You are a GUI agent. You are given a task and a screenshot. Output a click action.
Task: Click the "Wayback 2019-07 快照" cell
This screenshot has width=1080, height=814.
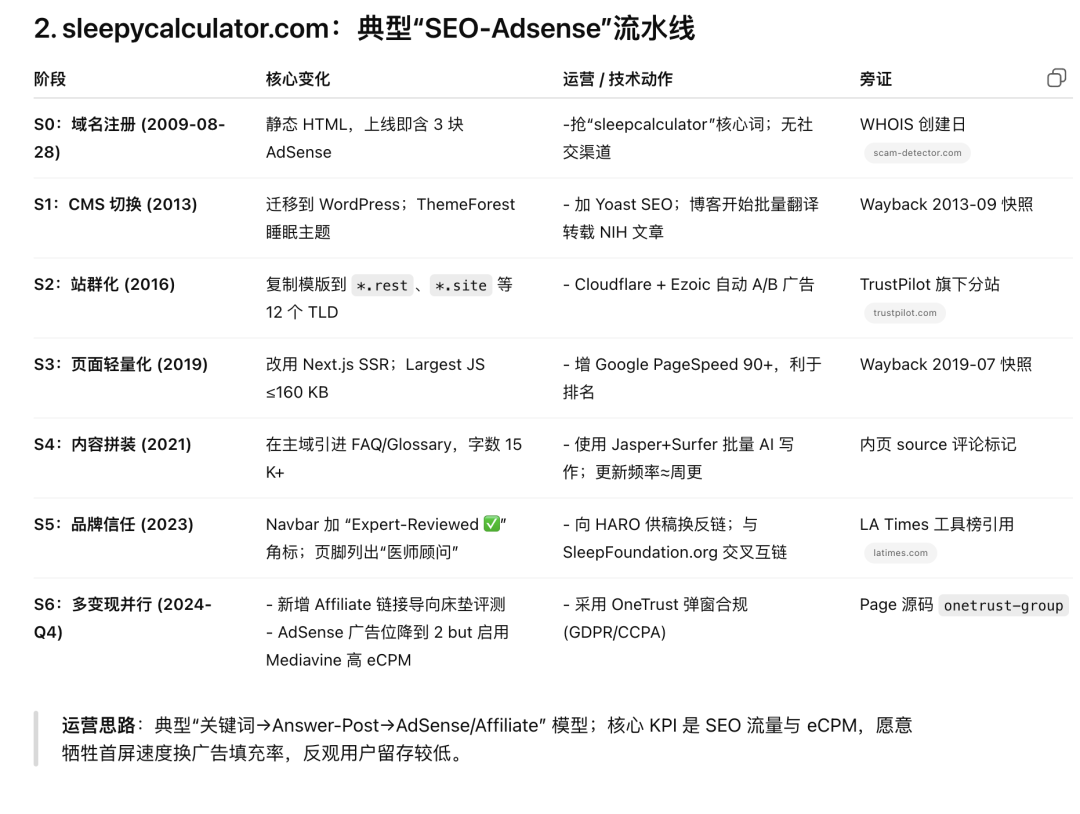(x=946, y=364)
